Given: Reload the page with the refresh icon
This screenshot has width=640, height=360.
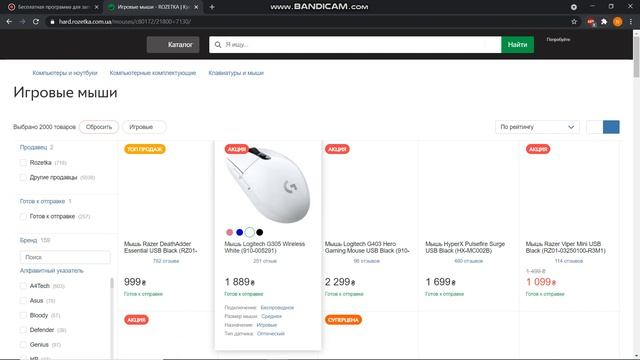Looking at the screenshot, I should tap(36, 22).
